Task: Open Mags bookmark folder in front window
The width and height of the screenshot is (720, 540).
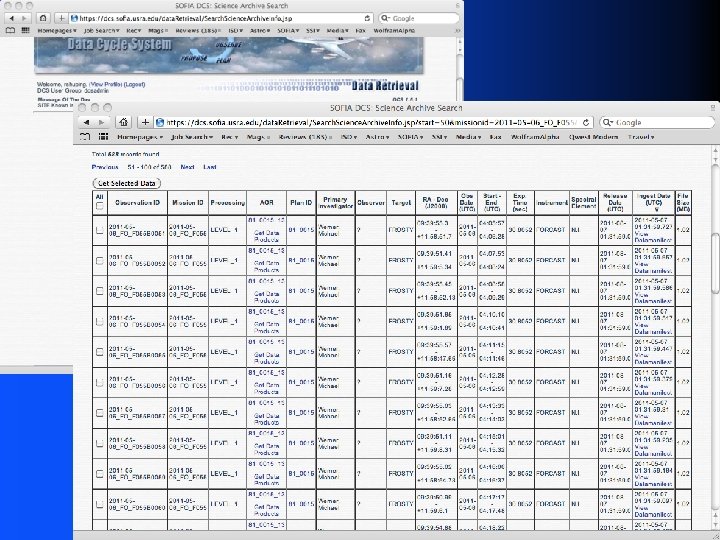Action: coord(259,137)
